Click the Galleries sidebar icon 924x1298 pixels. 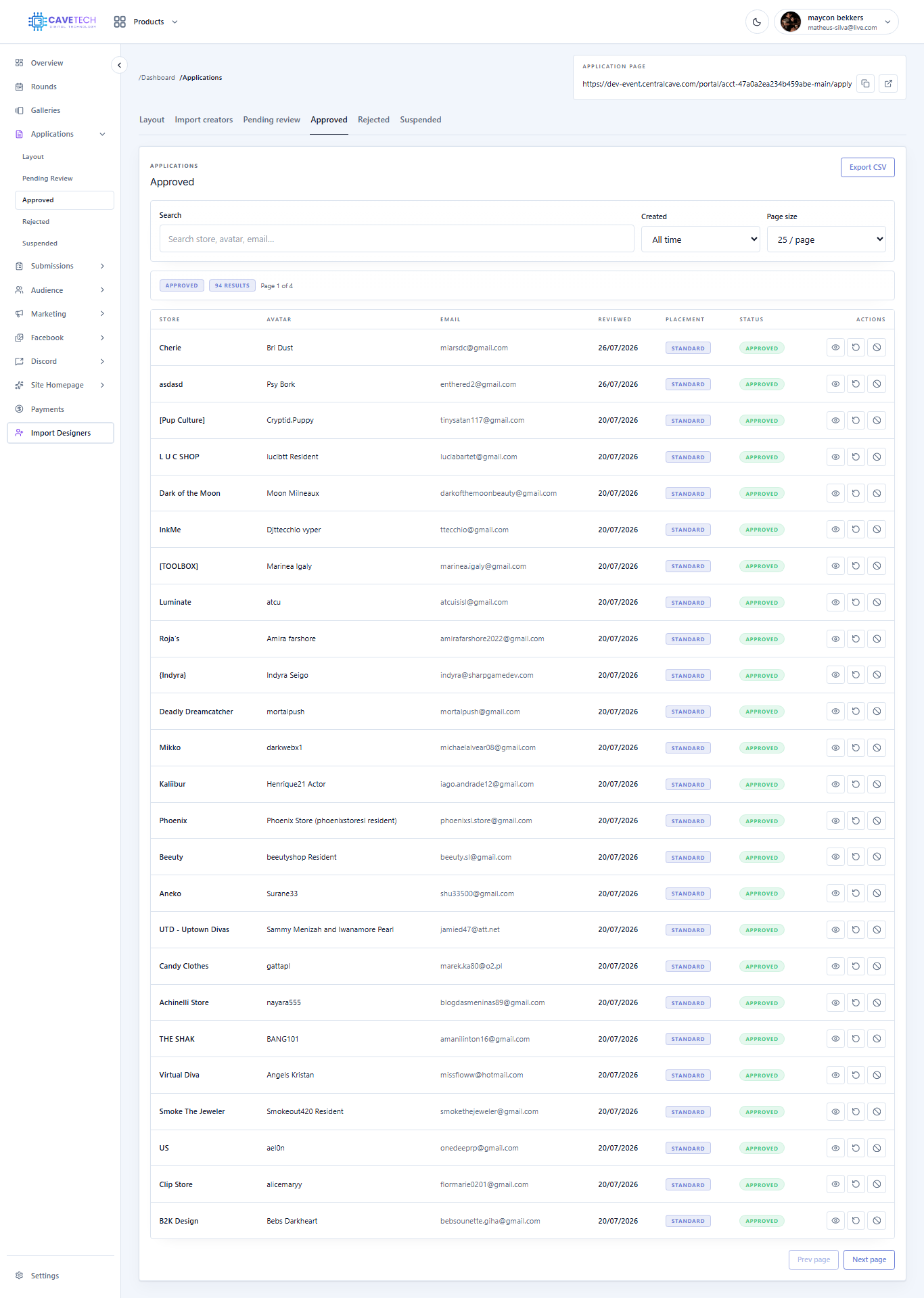click(19, 110)
